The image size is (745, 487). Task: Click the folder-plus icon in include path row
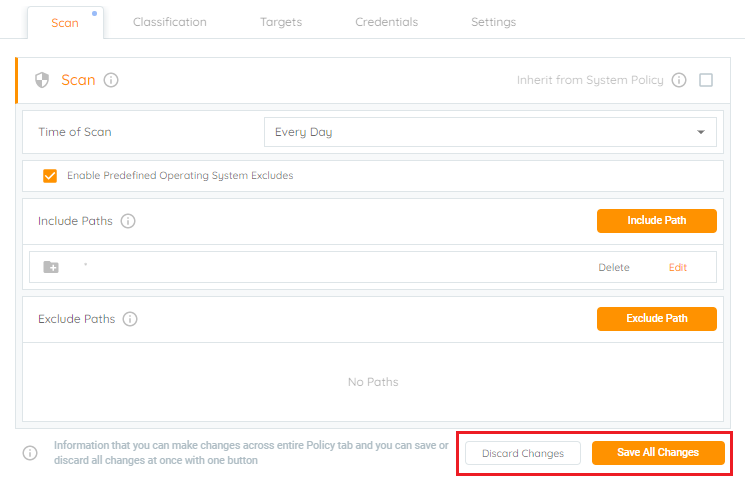click(x=51, y=267)
